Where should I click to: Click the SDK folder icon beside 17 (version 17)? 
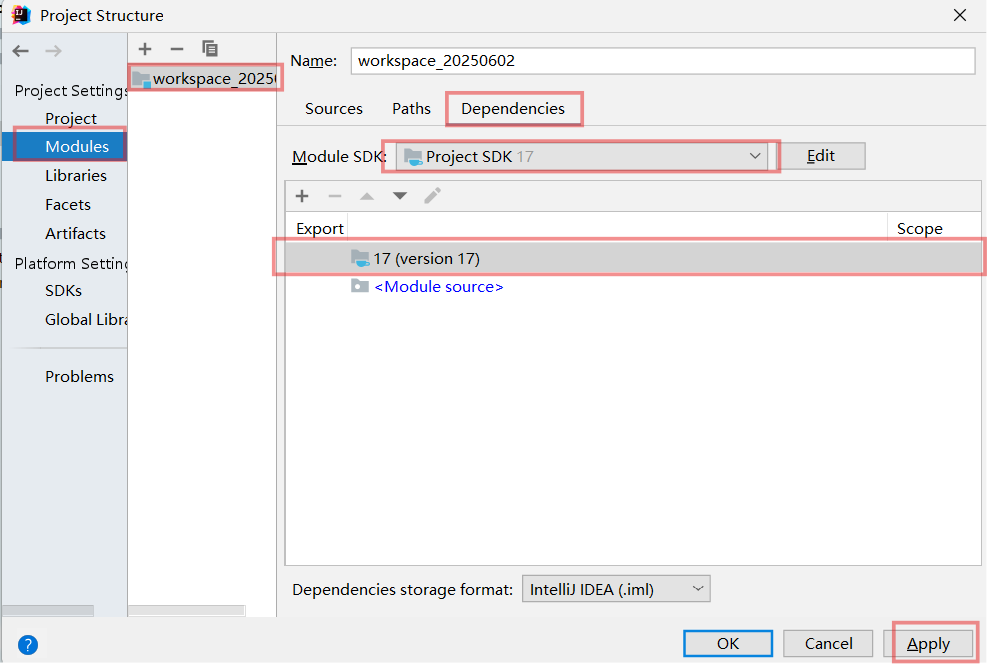pos(360,258)
